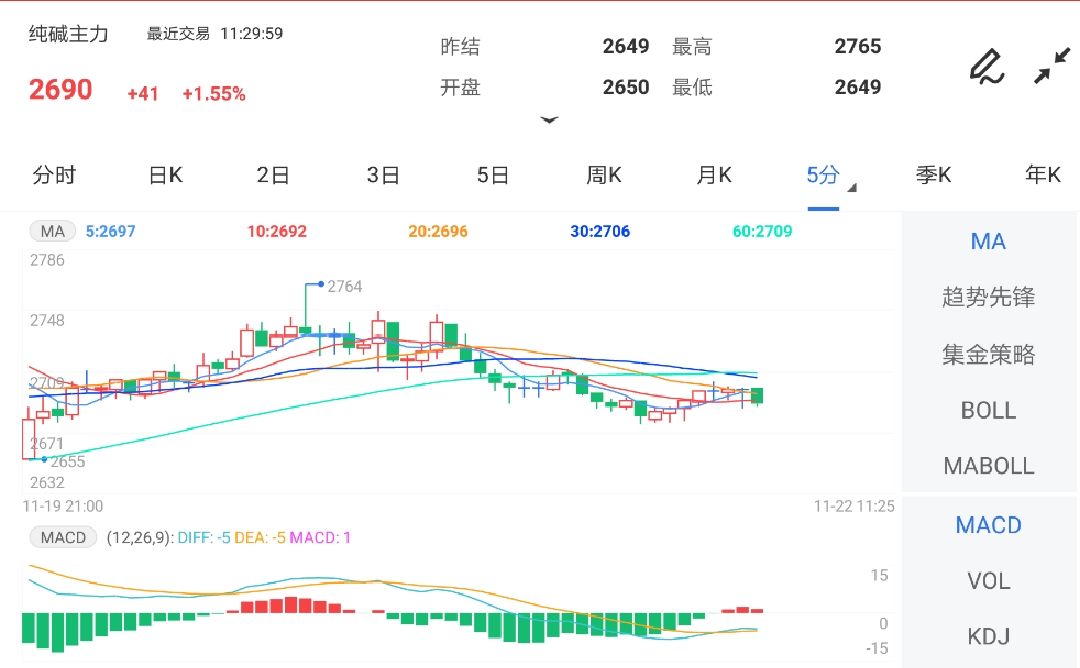Tap the start date 11-19 21:00

click(63, 506)
